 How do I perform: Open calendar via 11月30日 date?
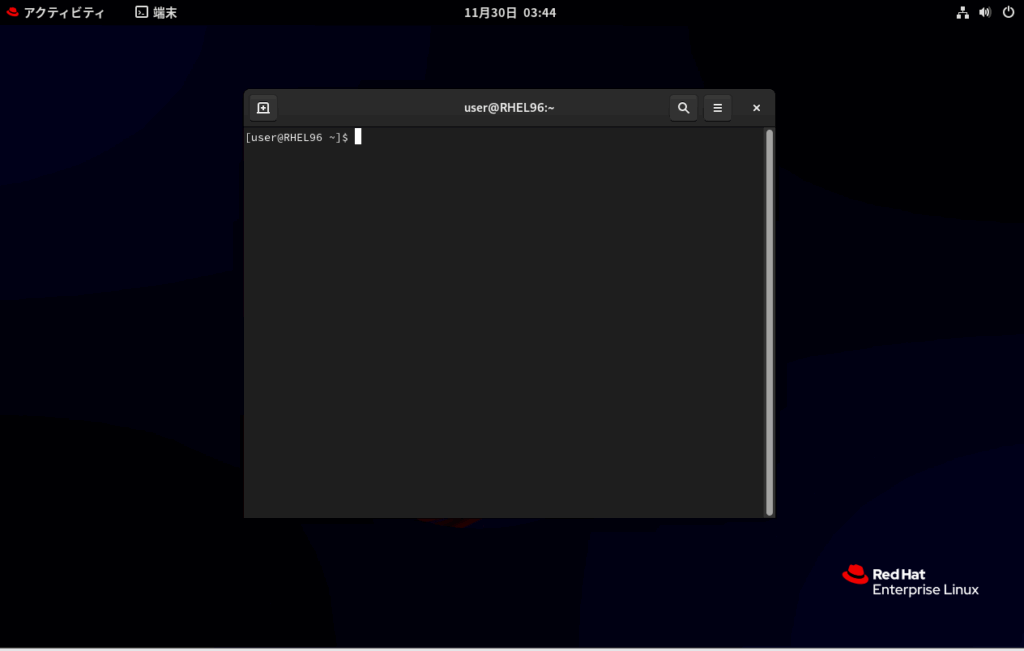coord(491,13)
